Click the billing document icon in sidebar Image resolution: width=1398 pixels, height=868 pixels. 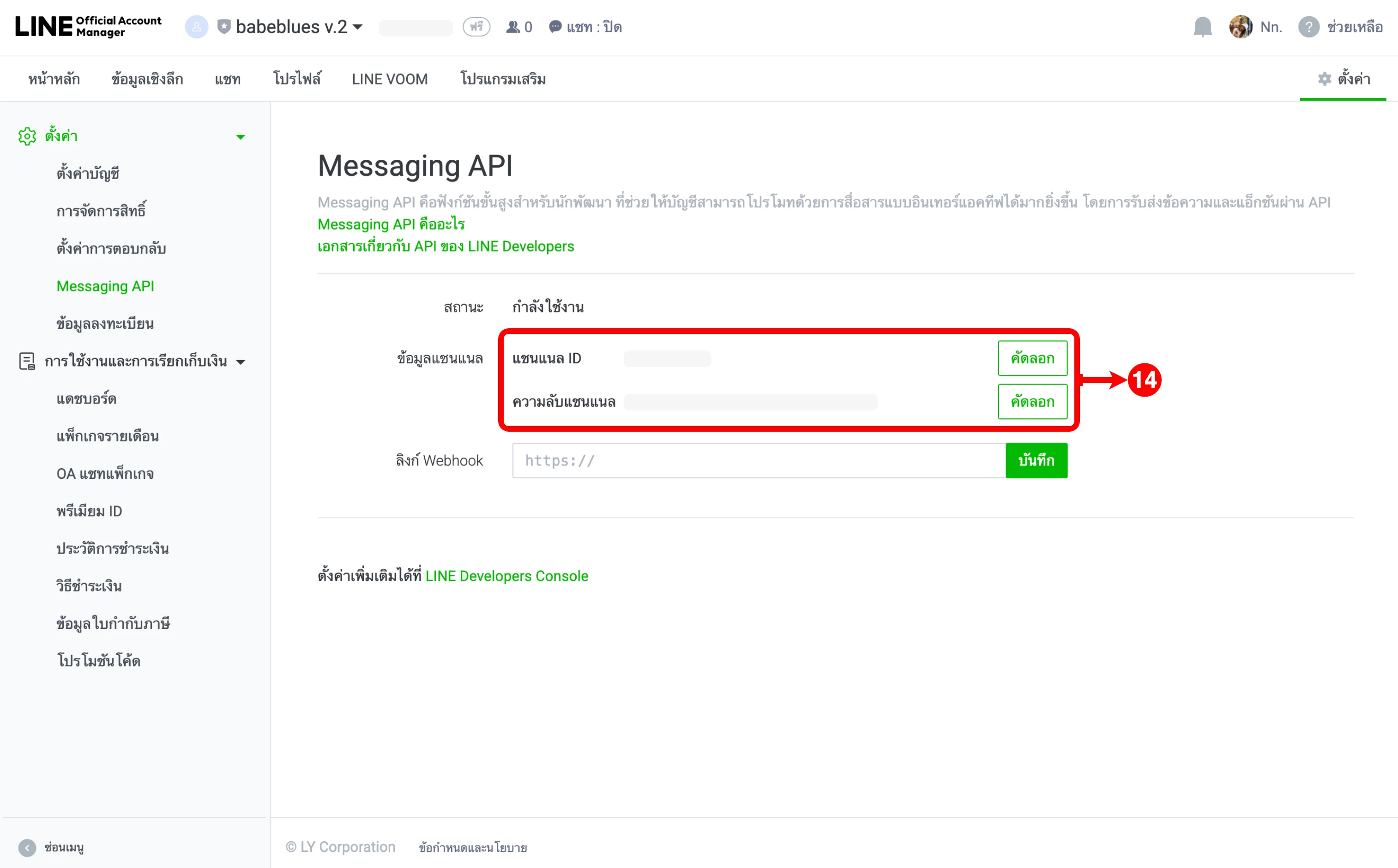[27, 361]
